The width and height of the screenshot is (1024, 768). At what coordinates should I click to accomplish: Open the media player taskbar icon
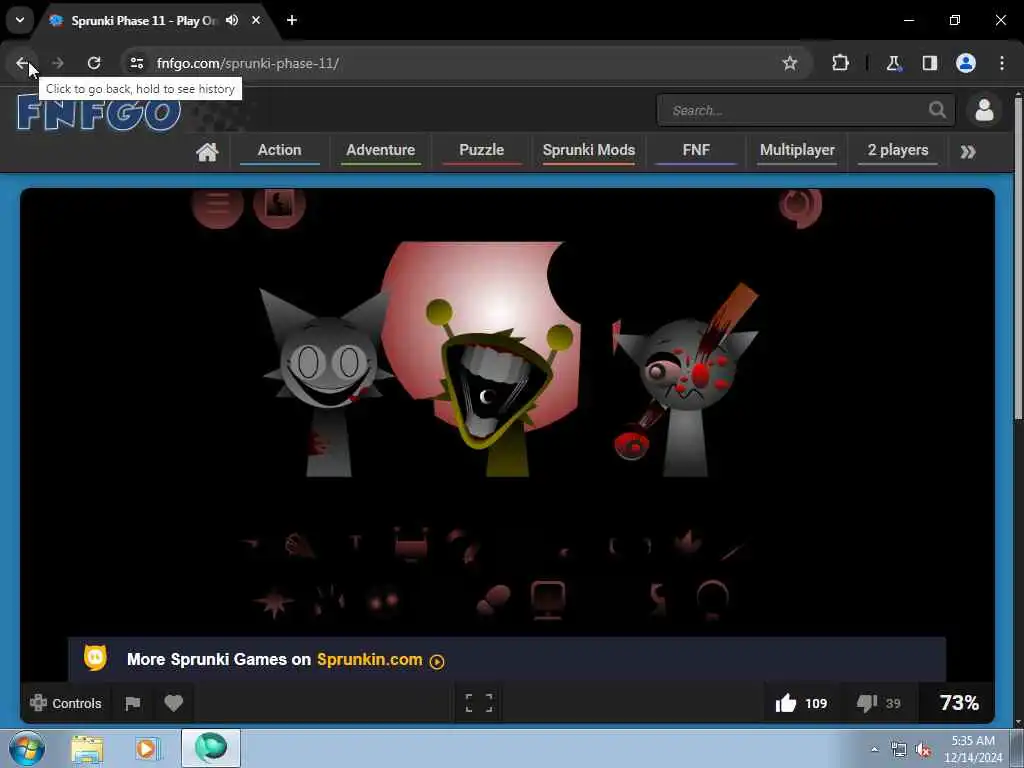148,748
